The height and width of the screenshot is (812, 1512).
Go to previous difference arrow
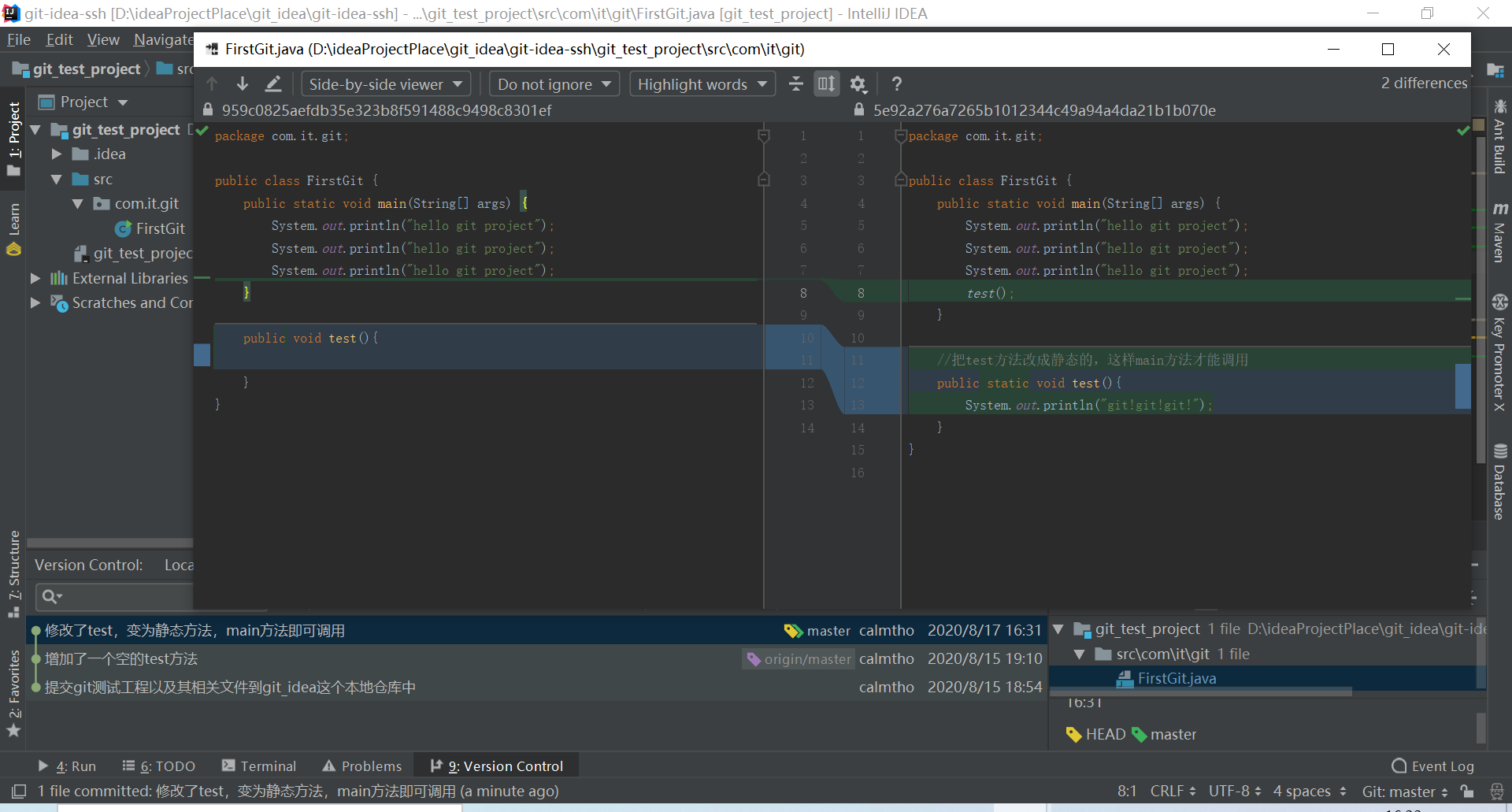coord(212,83)
